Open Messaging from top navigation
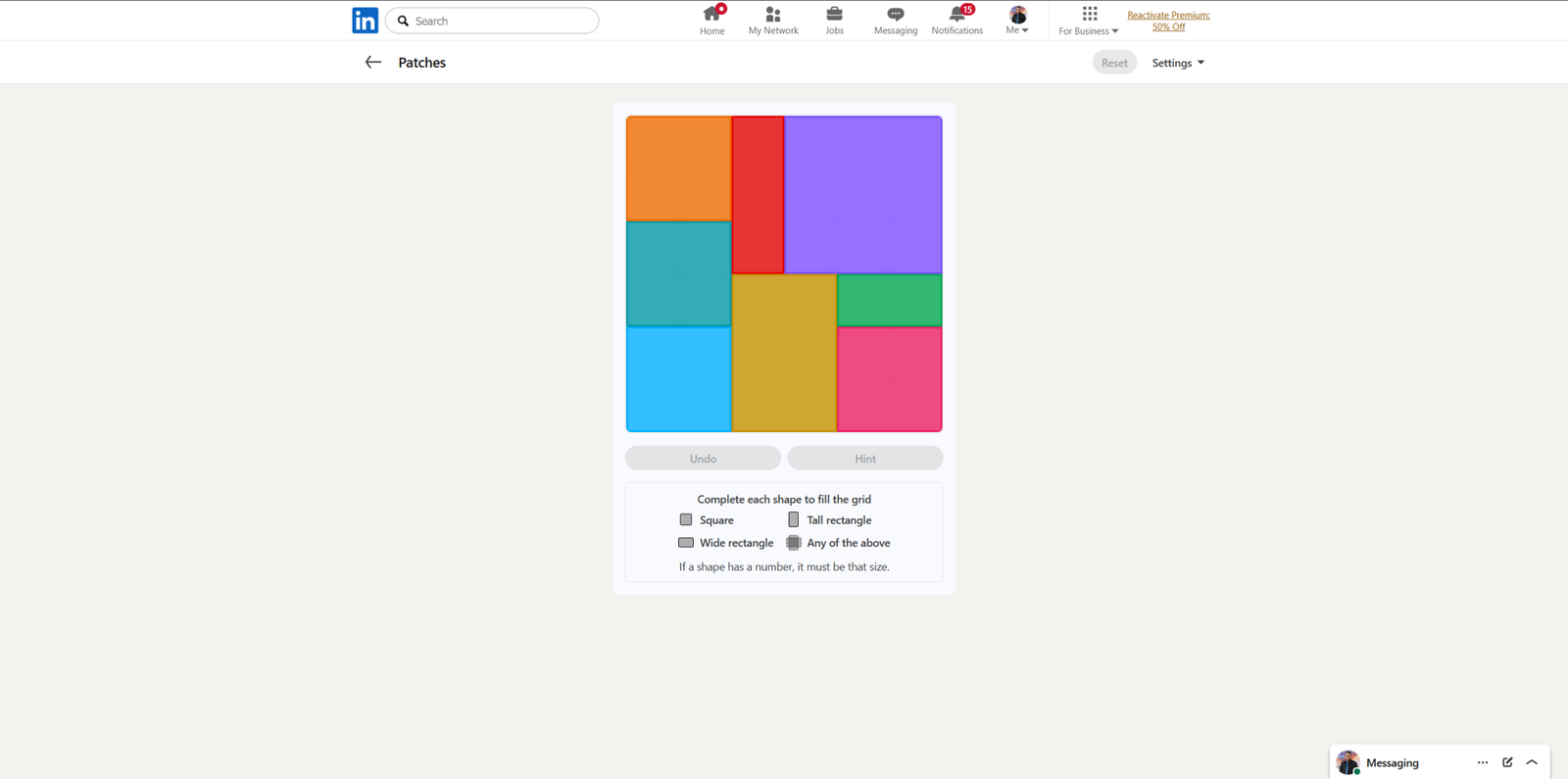Viewport: 1568px width, 779px height. [896, 20]
